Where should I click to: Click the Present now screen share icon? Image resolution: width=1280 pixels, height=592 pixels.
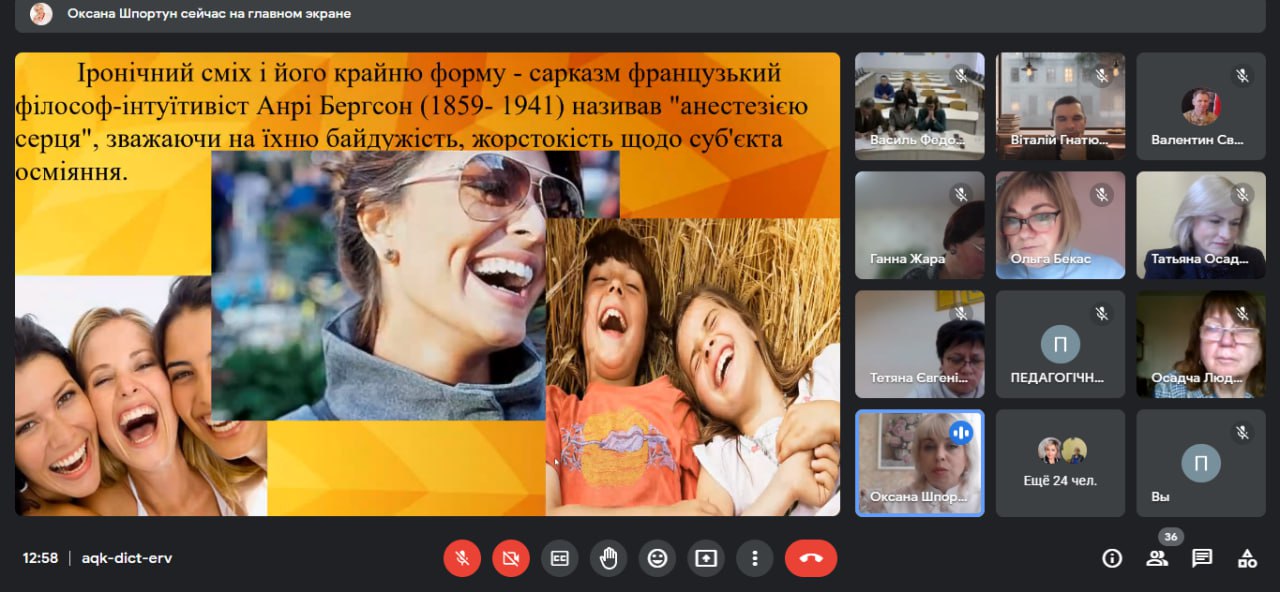click(706, 559)
